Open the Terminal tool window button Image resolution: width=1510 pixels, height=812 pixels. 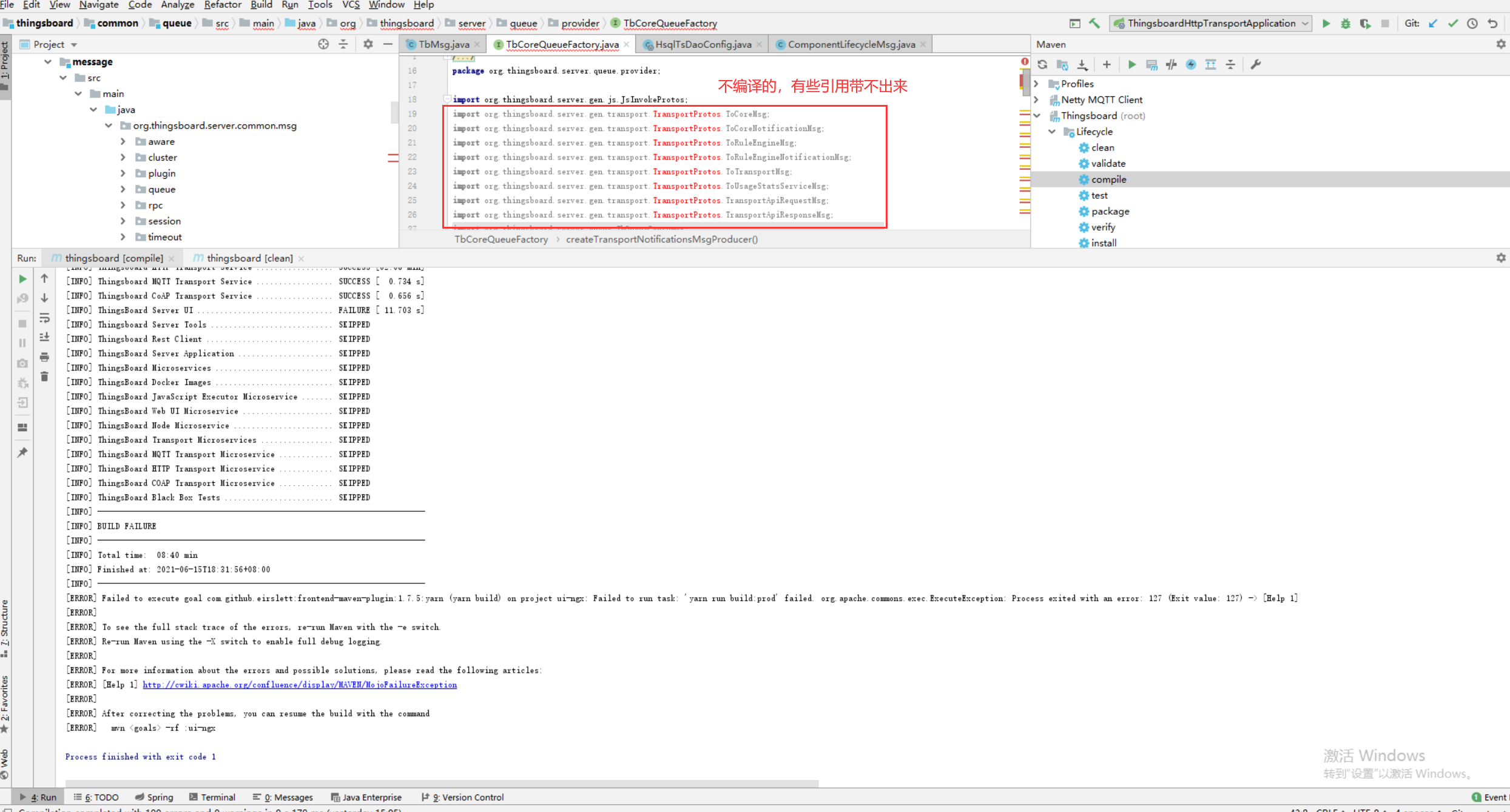[x=212, y=797]
